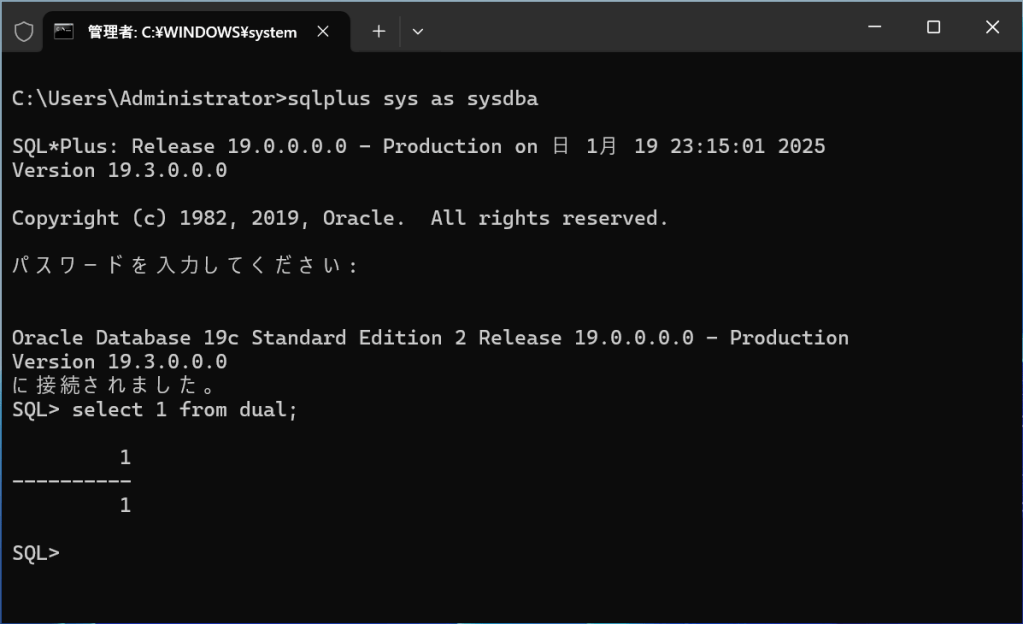Click the result value 1 below dashes
The height and width of the screenshot is (624, 1023).
tap(125, 506)
